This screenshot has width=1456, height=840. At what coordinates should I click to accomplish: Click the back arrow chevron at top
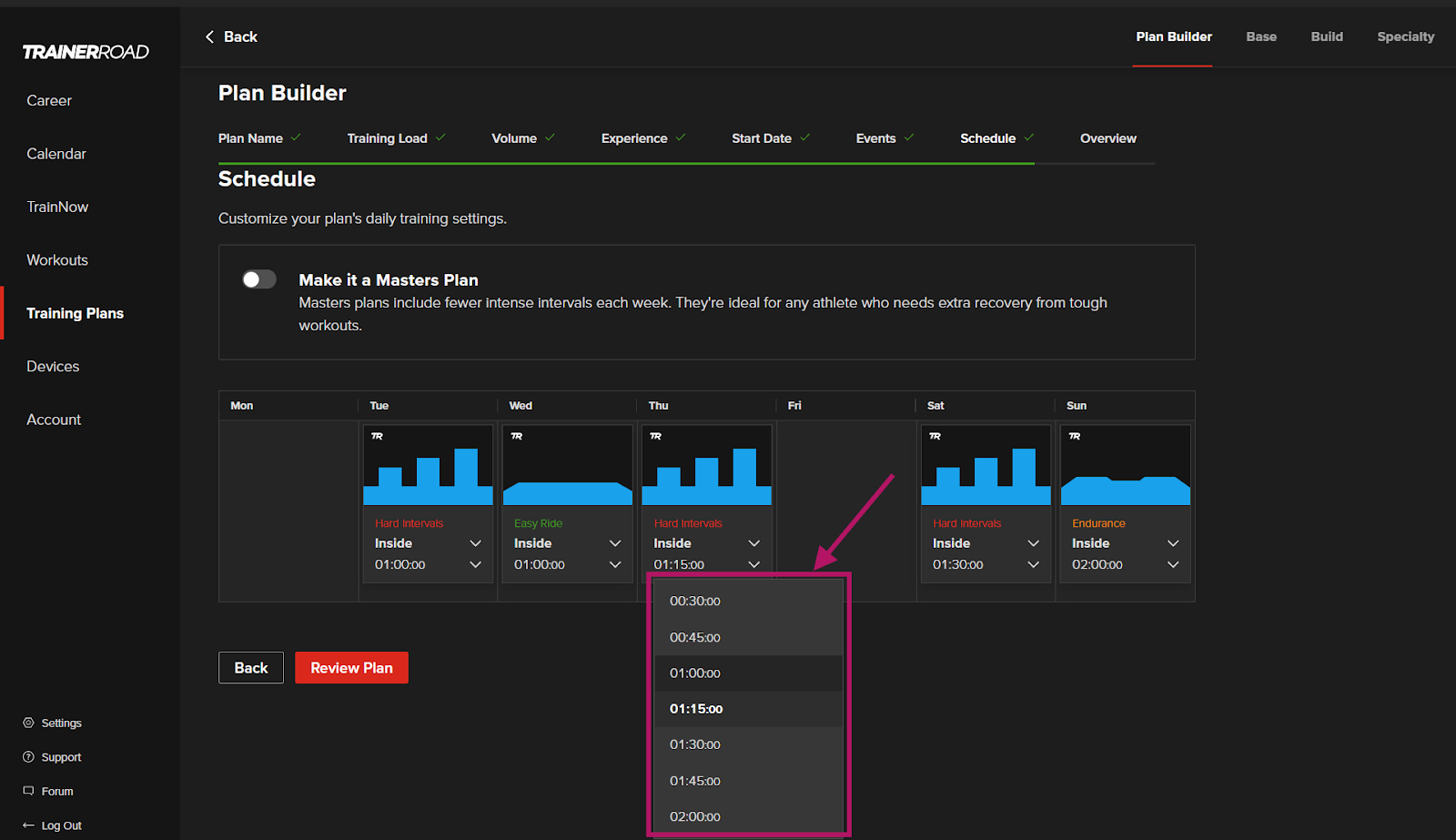coord(210,36)
